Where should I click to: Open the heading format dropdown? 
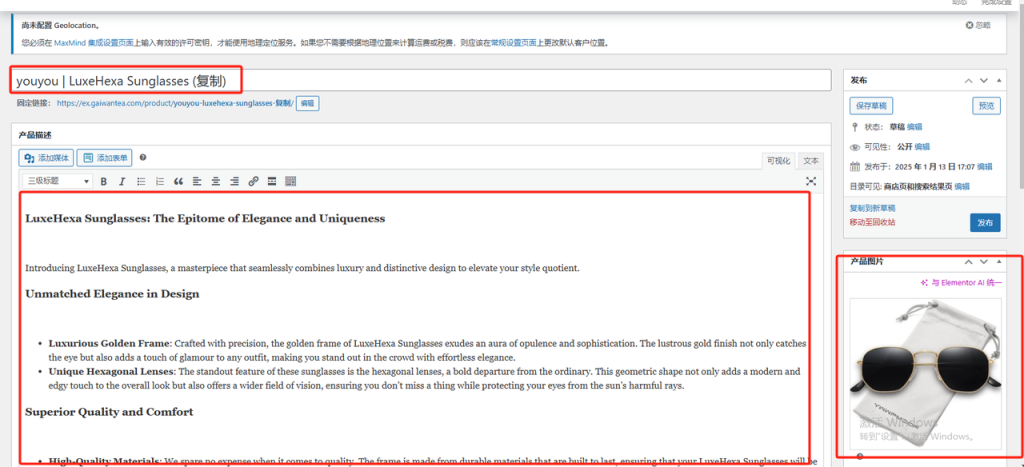[58, 181]
